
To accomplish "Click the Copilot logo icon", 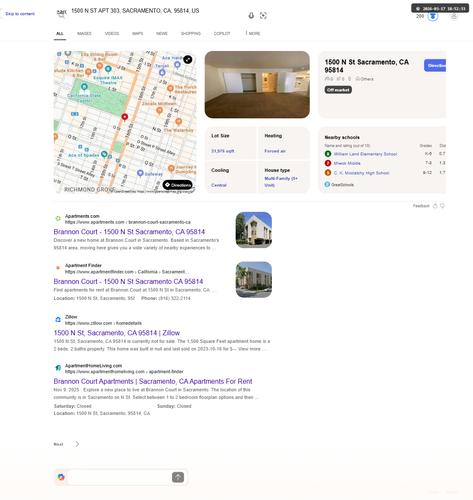I will 61,477.
